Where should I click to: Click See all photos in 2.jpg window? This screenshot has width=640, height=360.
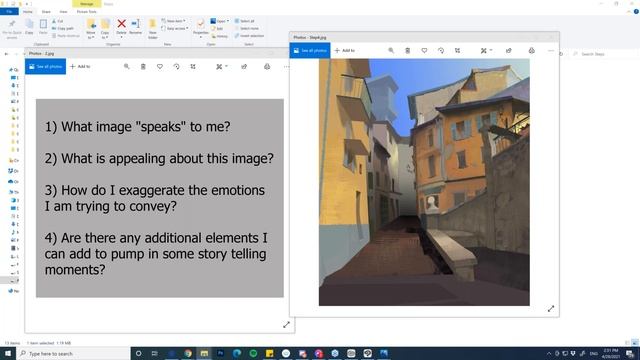pyautogui.click(x=45, y=67)
